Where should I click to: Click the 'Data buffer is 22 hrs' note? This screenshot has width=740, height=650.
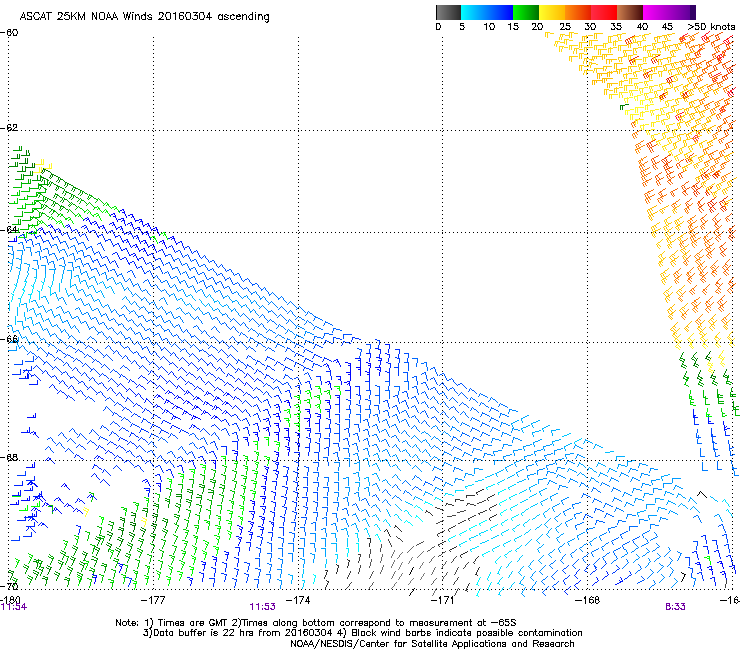click(238, 633)
